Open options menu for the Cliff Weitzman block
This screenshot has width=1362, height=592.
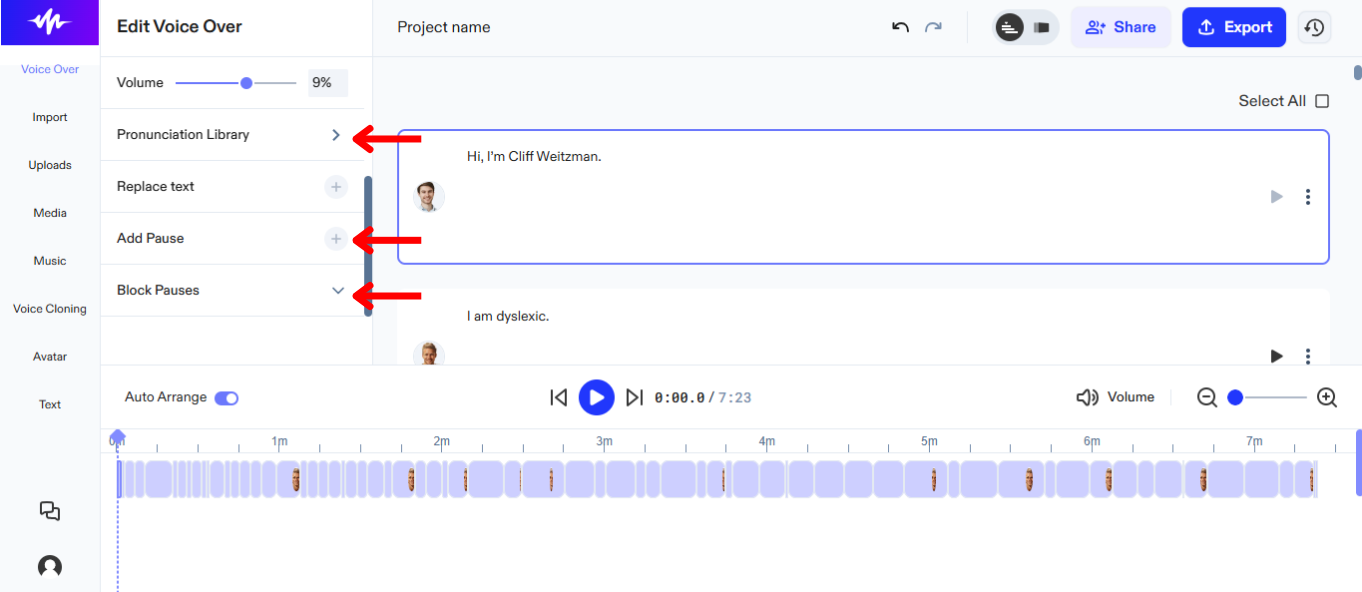(x=1308, y=196)
